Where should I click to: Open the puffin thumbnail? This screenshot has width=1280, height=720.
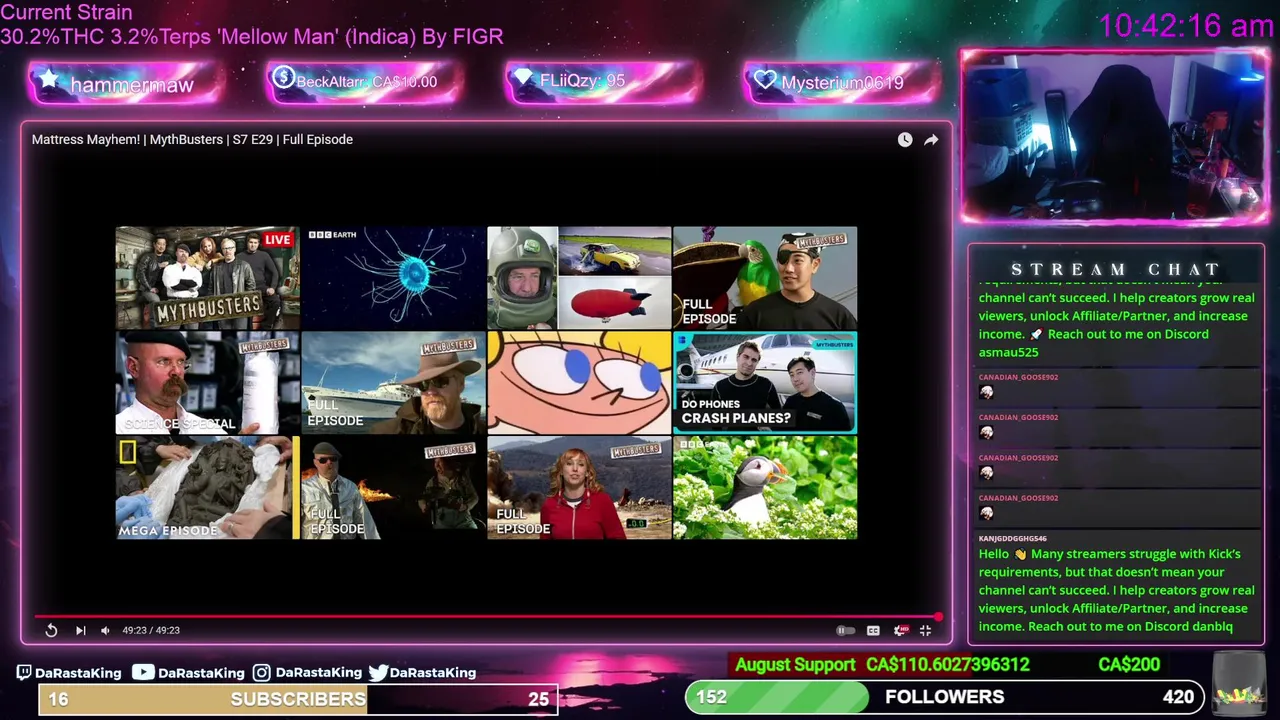pyautogui.click(x=765, y=488)
